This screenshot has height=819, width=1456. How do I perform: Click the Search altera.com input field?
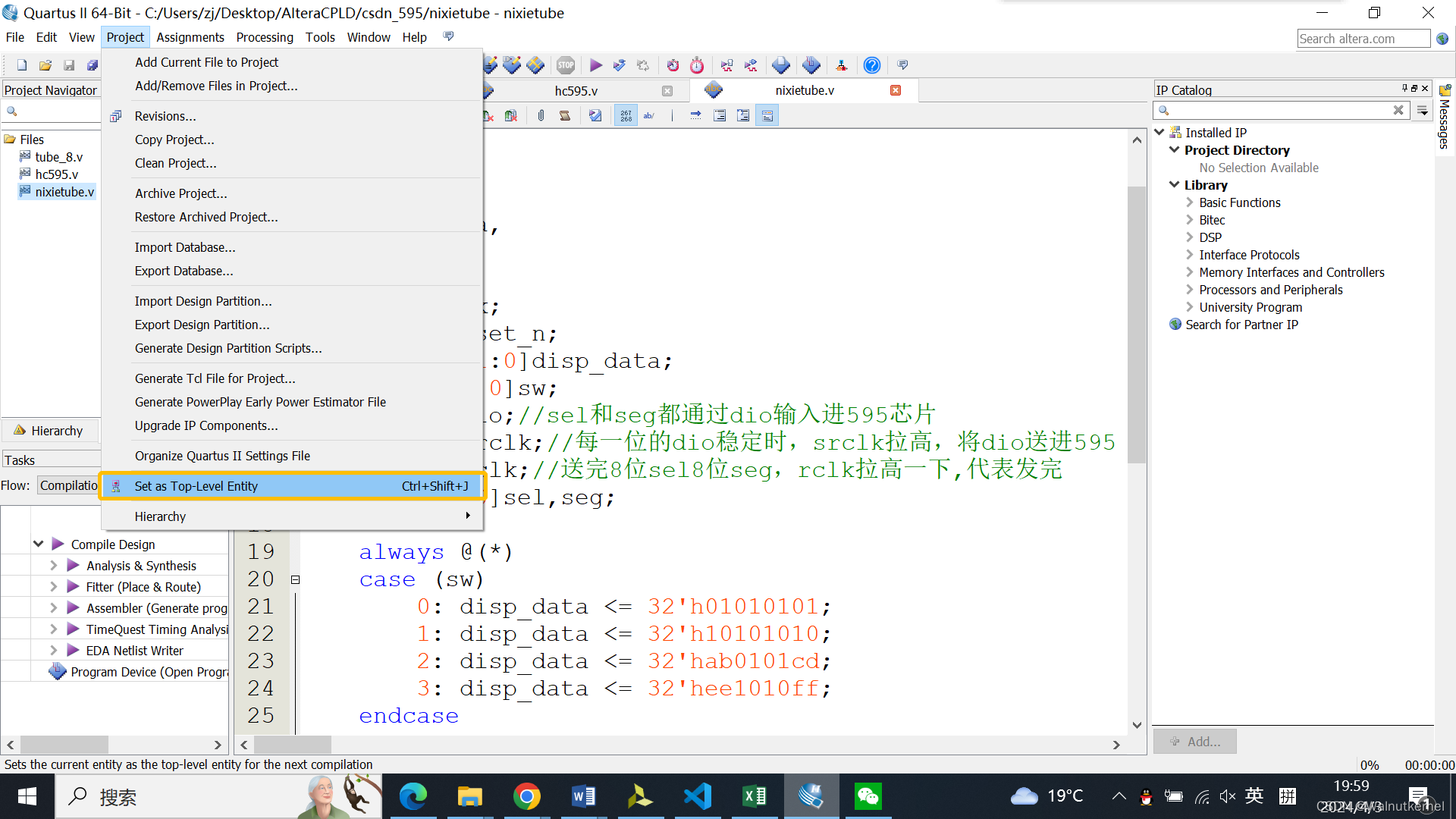(1363, 39)
